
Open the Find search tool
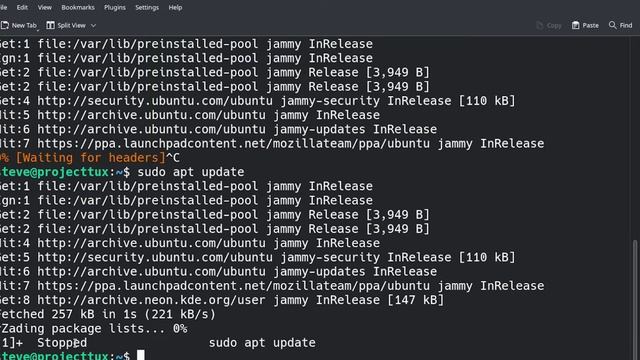coord(620,25)
